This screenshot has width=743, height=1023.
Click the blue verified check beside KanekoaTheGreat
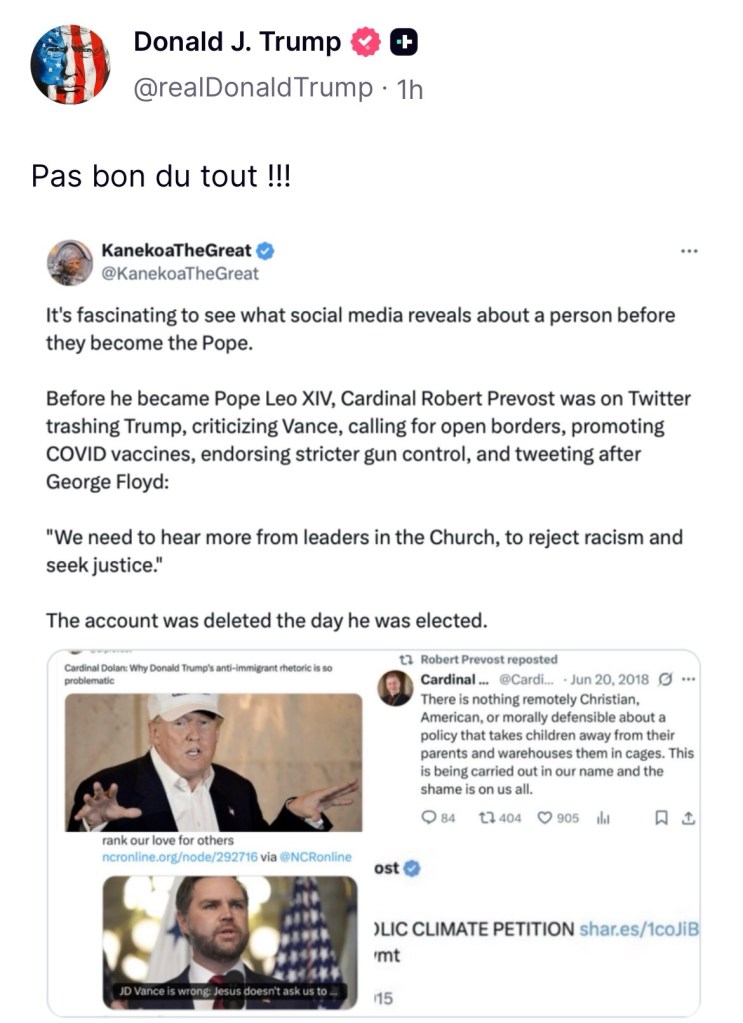[268, 251]
